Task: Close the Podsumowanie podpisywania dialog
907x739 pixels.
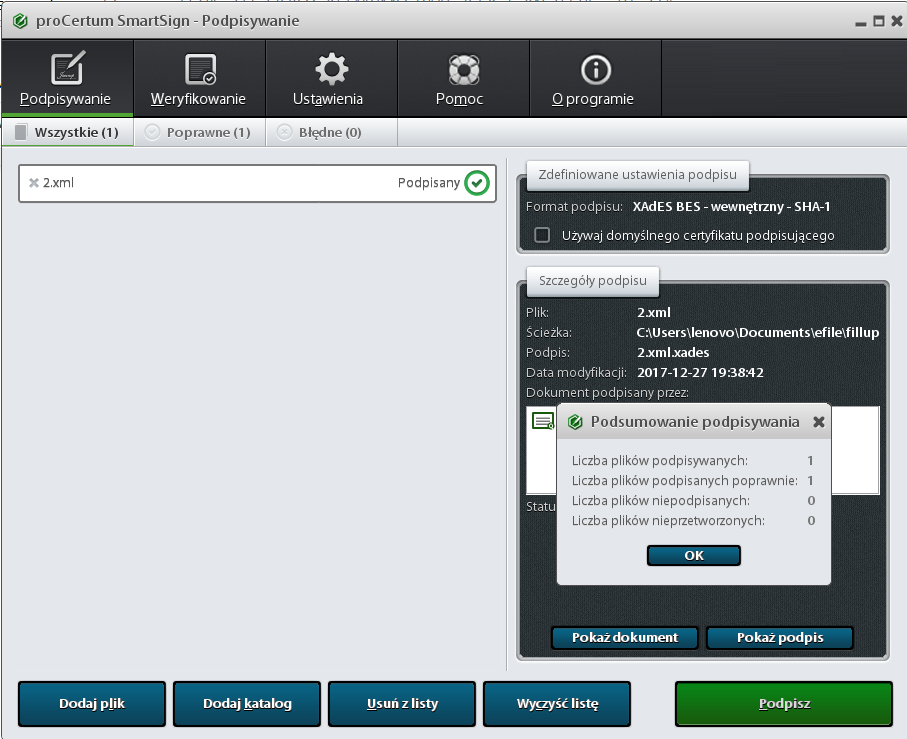Action: point(818,422)
